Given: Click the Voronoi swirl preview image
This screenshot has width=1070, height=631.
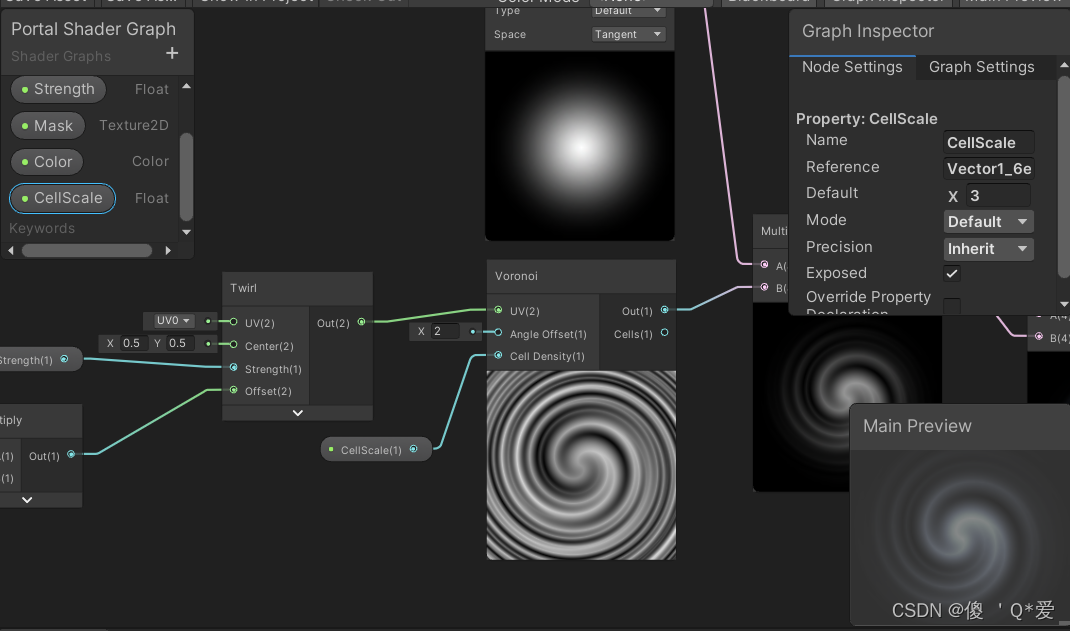Looking at the screenshot, I should coord(581,465).
